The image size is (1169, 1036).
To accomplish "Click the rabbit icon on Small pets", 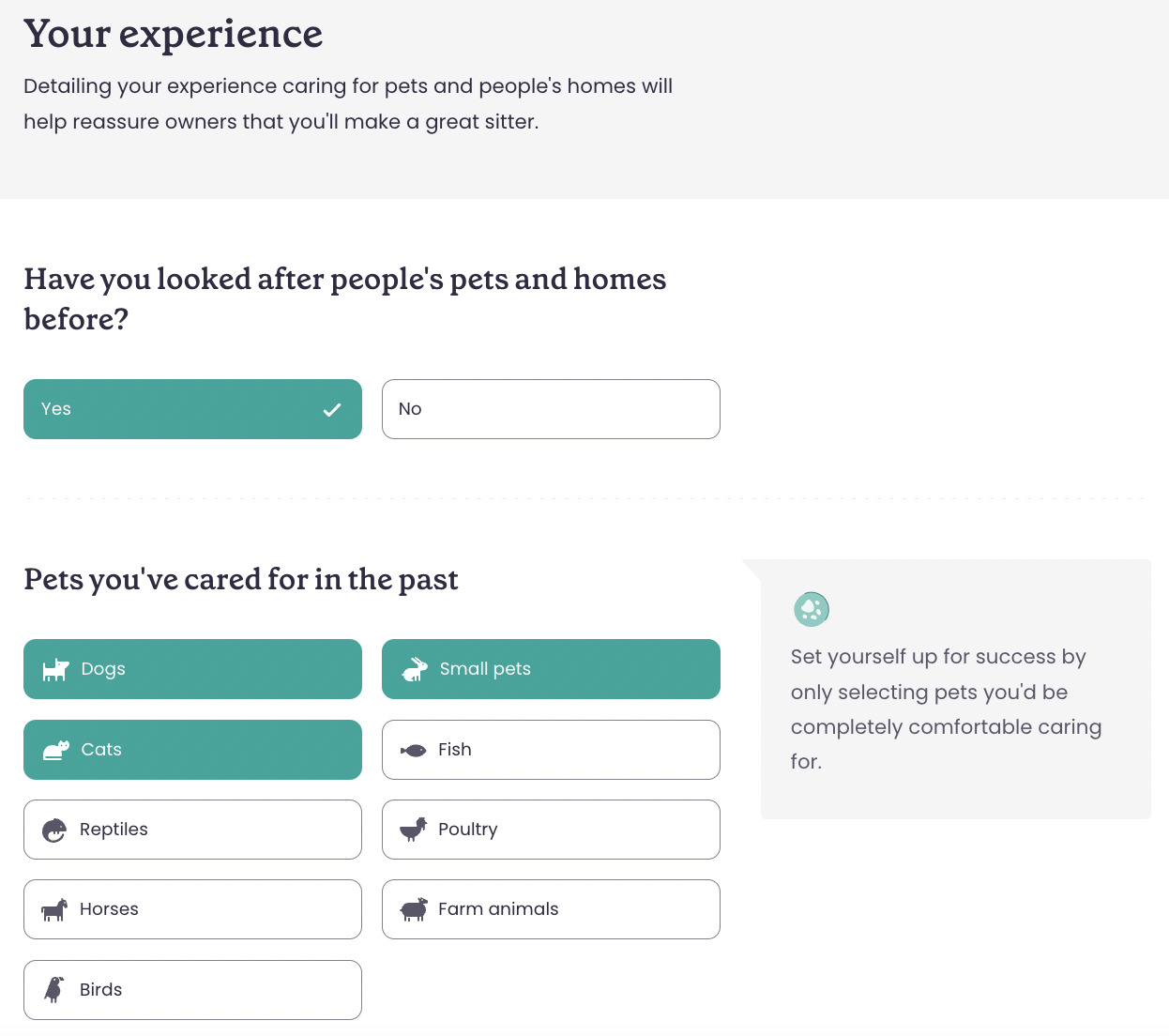I will 415,669.
